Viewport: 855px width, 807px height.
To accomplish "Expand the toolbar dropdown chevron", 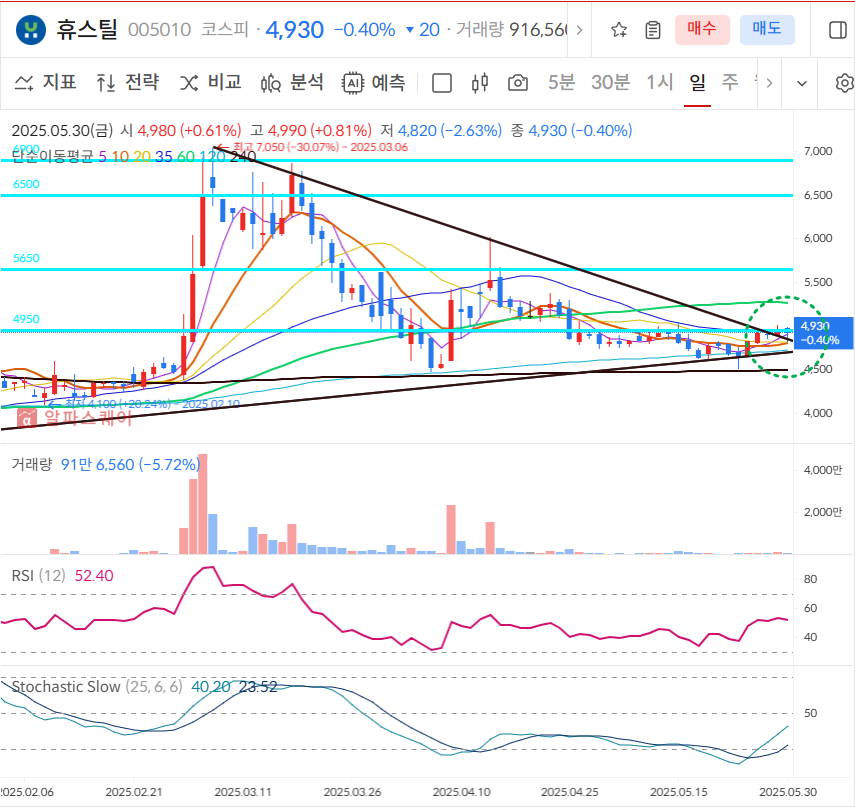I will tap(802, 83).
